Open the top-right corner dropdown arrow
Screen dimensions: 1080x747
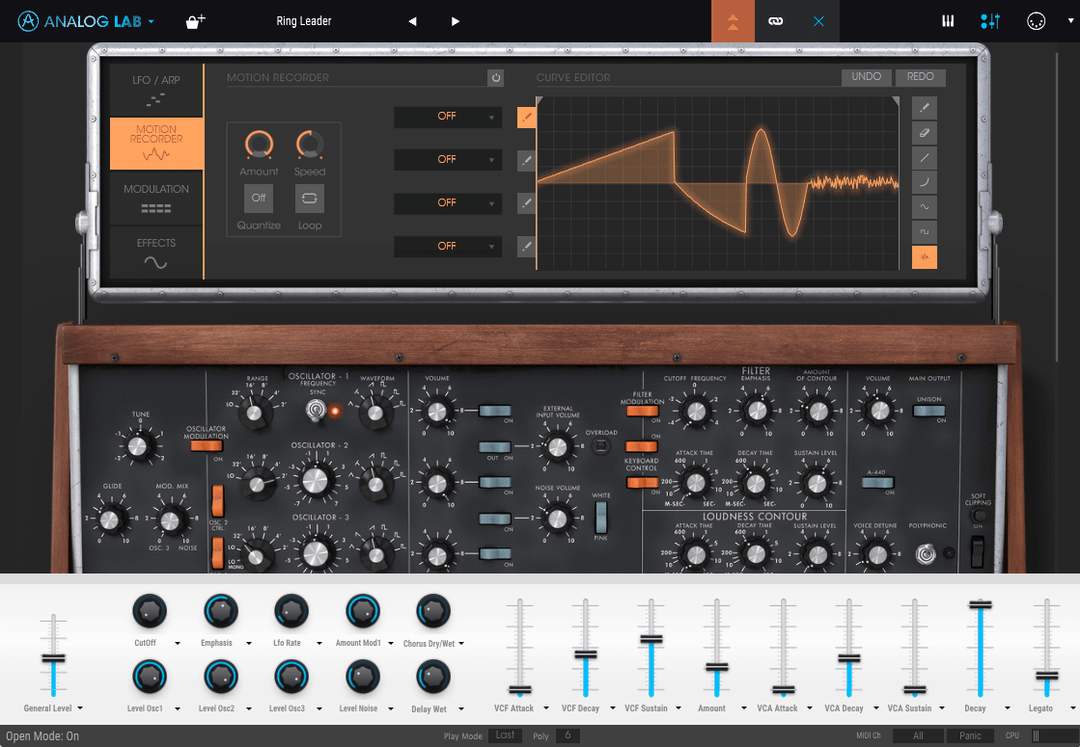(1070, 21)
